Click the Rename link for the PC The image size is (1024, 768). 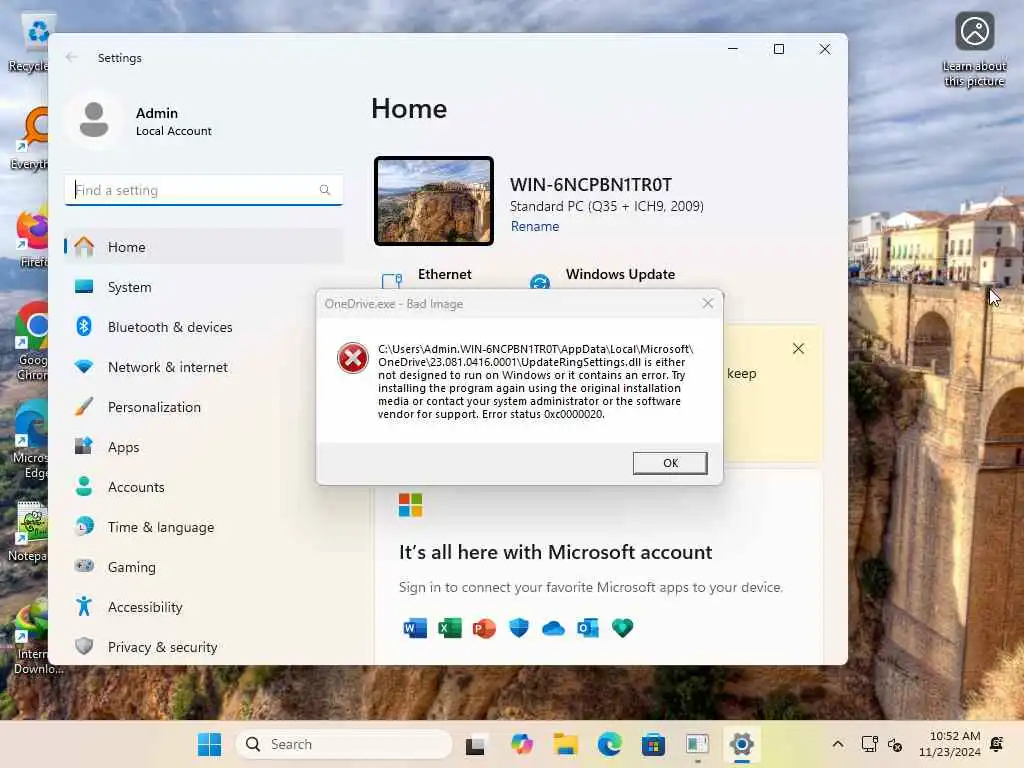tap(535, 227)
